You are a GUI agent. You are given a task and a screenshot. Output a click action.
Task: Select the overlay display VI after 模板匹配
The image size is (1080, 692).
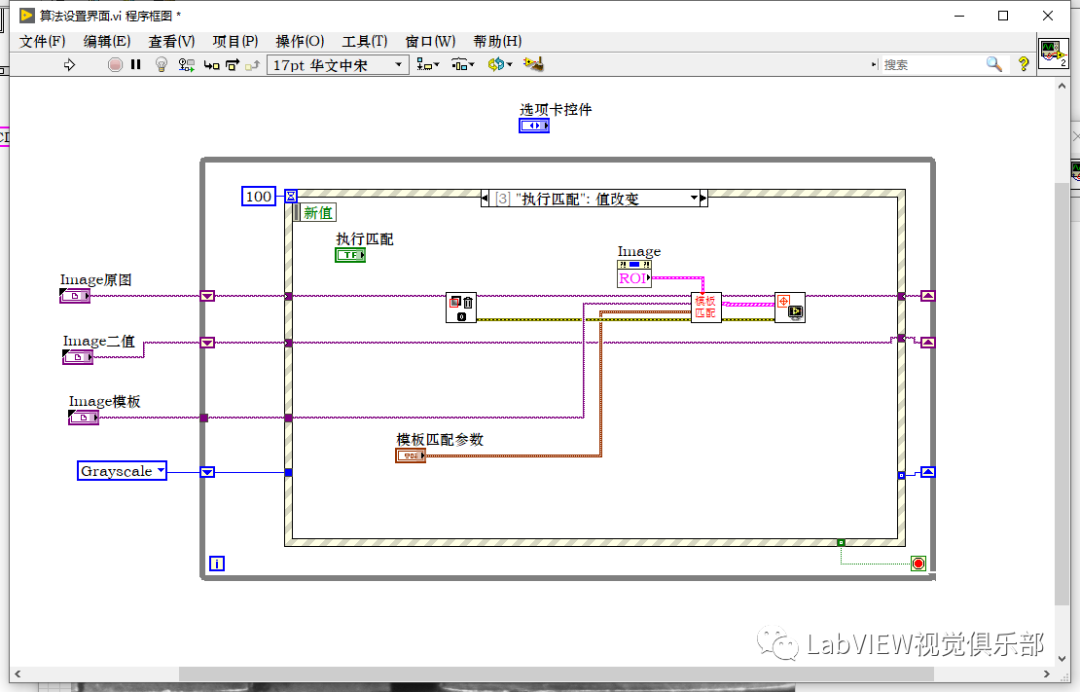coord(790,307)
